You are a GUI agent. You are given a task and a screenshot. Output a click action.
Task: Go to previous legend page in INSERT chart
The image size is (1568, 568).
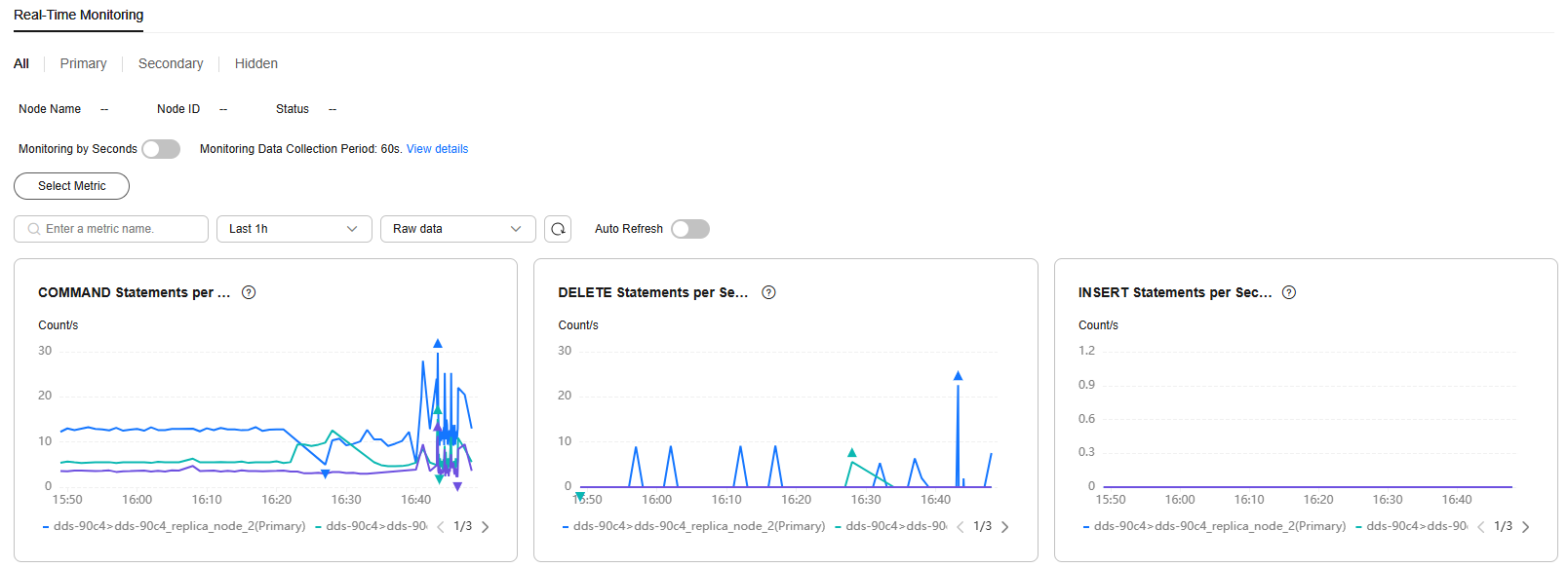[1481, 527]
